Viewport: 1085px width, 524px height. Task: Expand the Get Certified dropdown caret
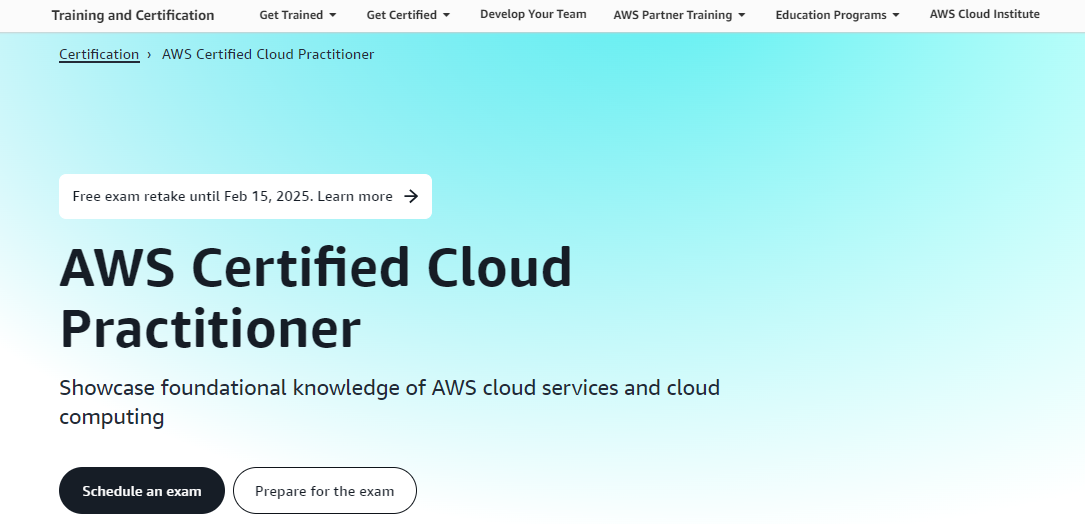446,15
